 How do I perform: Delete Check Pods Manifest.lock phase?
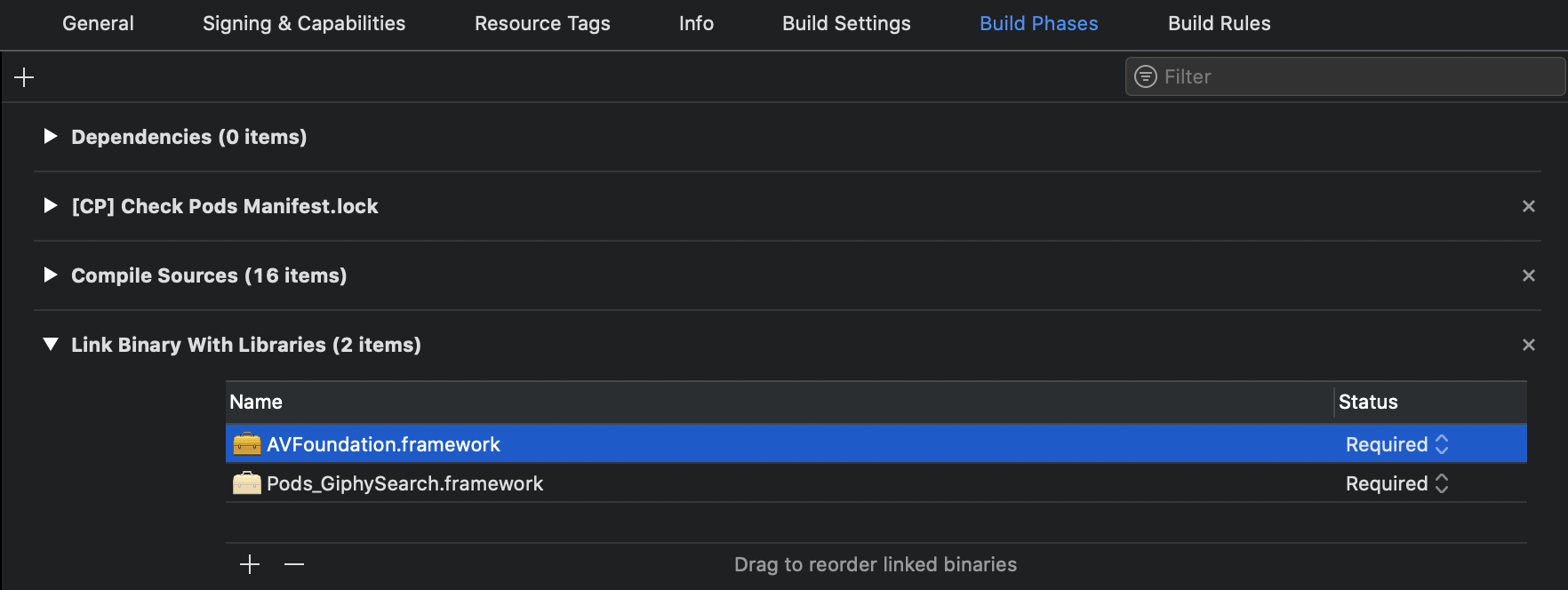pos(1529,206)
